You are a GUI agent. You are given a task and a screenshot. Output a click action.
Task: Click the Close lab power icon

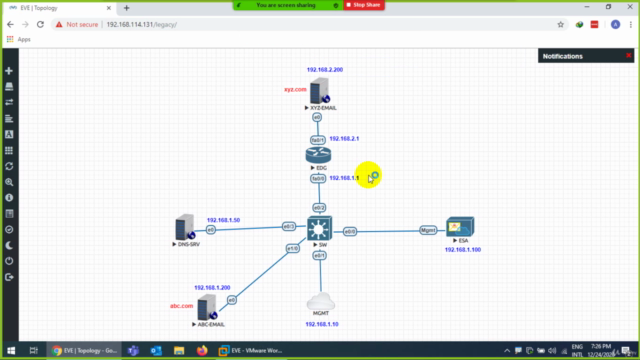(9, 261)
